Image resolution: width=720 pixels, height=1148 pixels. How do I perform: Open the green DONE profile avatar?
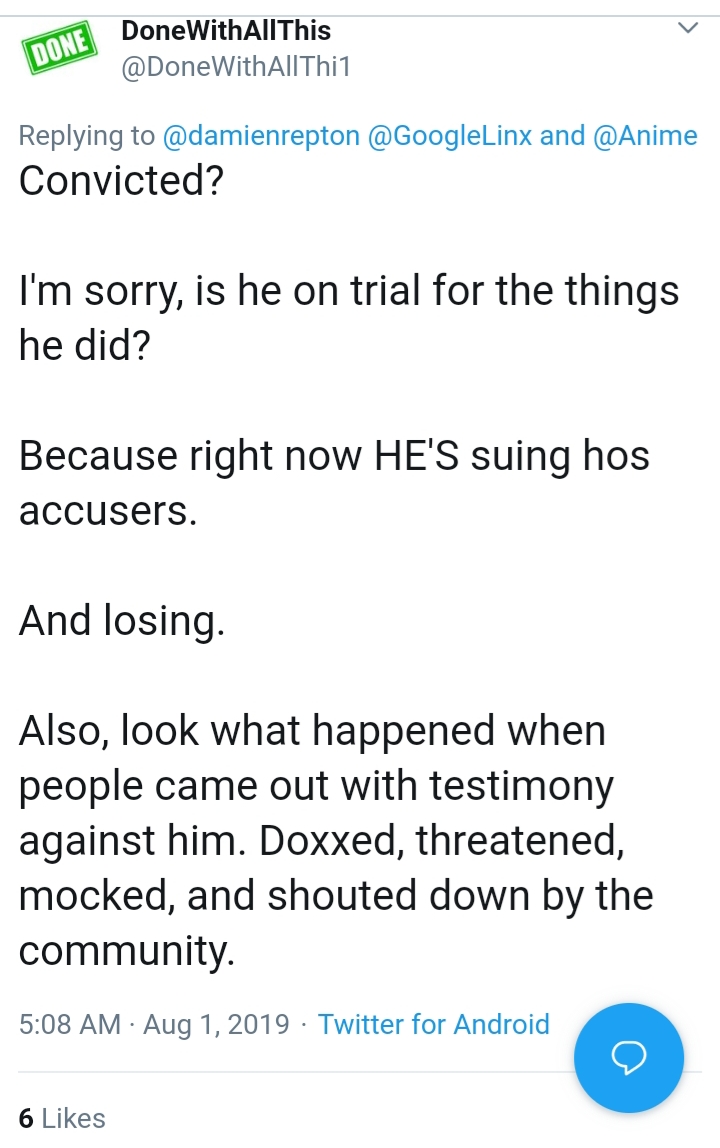click(60, 48)
